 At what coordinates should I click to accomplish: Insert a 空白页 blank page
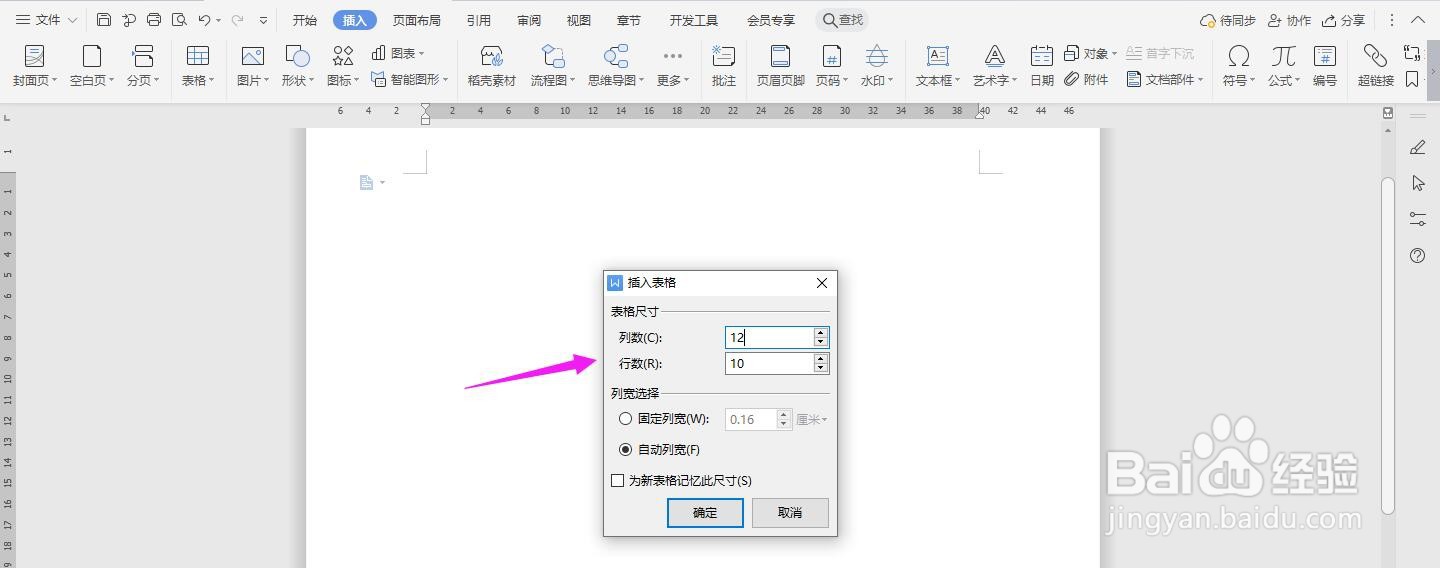92,66
